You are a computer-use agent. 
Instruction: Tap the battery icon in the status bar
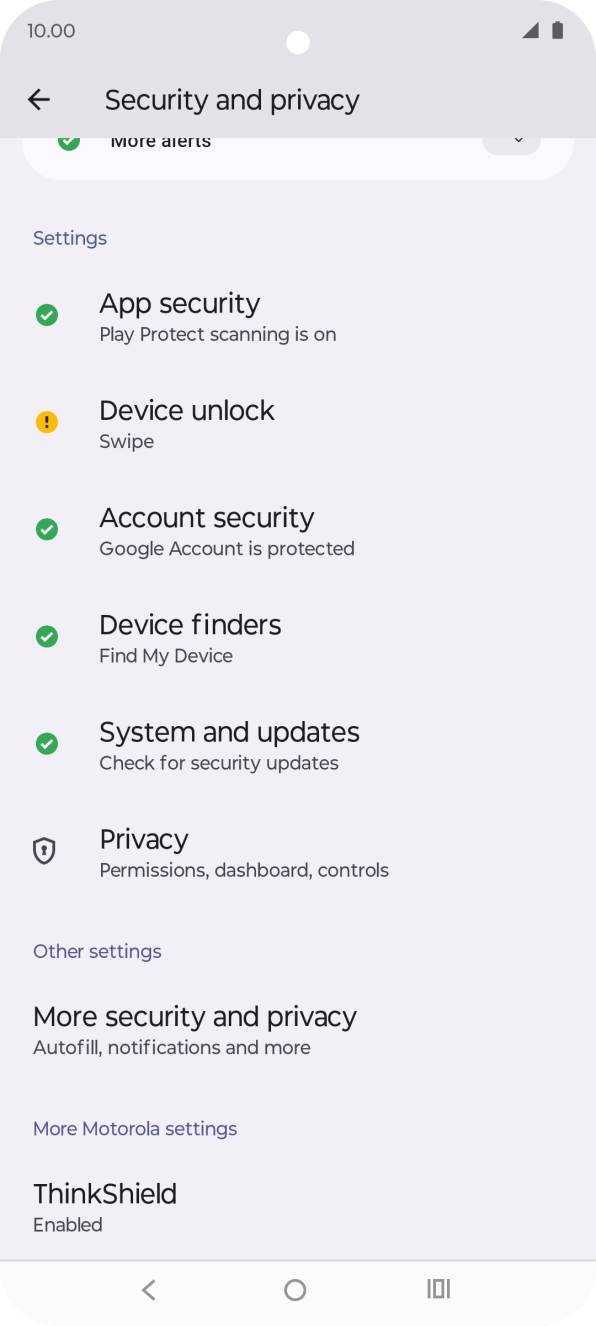coord(557,30)
